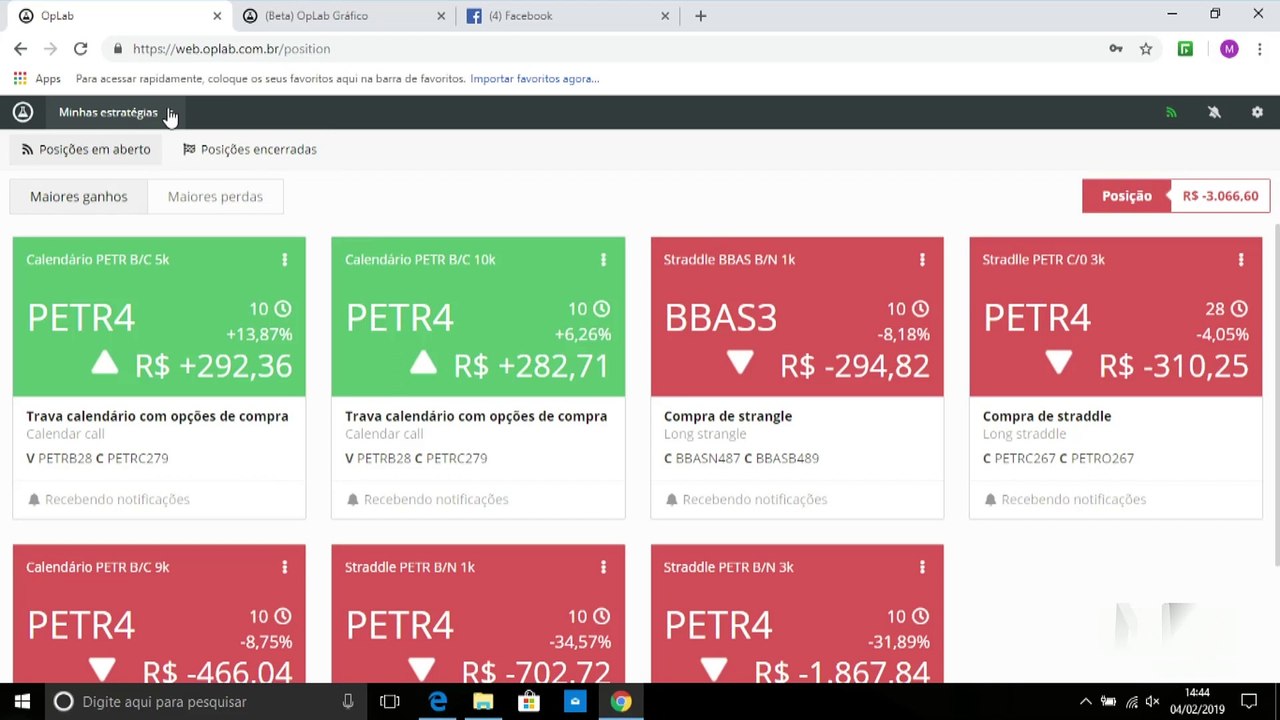The image size is (1280, 720).
Task: Close the OpLab browser tab
Action: point(217,16)
